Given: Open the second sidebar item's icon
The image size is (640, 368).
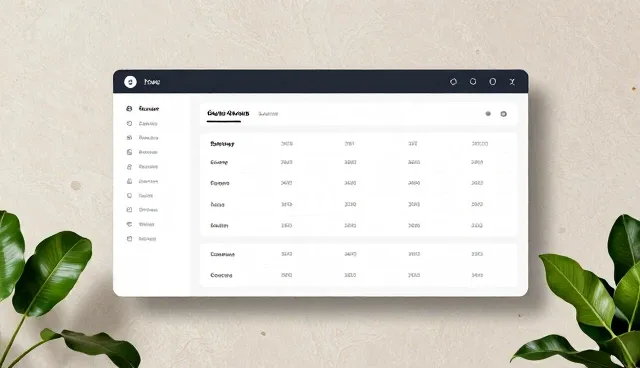Looking at the screenshot, I should coord(129,123).
